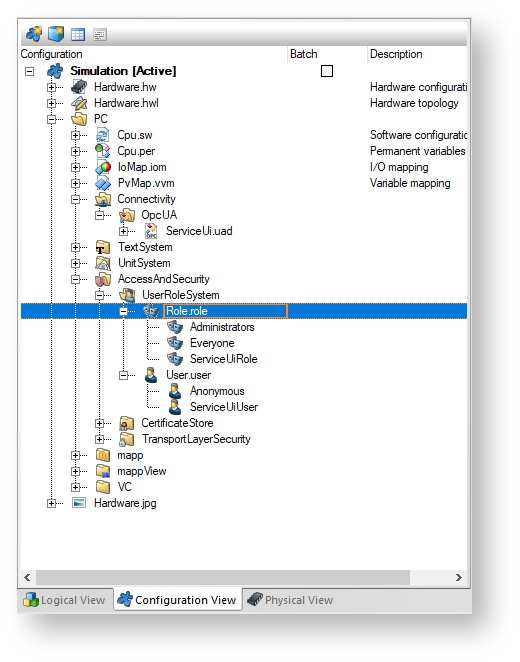
Task: Click the first toolbar icon with blue puzzle pieces
Action: coord(34,34)
